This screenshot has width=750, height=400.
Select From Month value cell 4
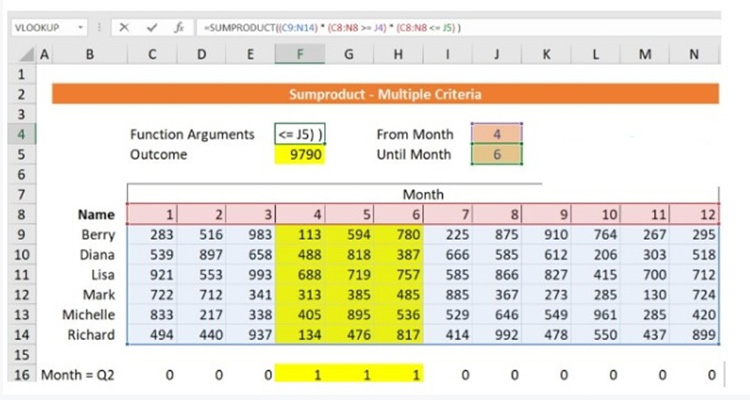(497, 134)
